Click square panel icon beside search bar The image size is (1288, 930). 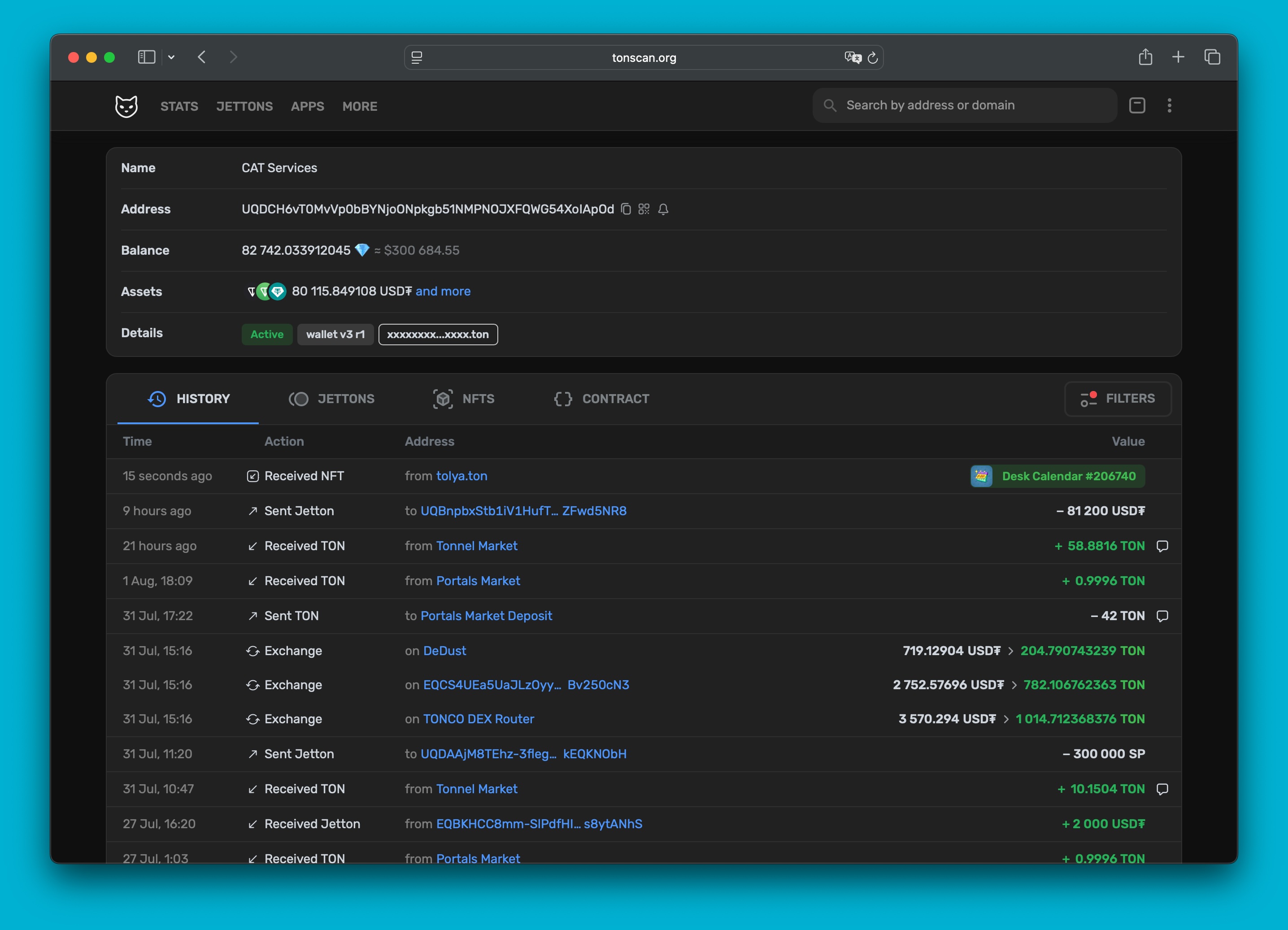point(1137,105)
